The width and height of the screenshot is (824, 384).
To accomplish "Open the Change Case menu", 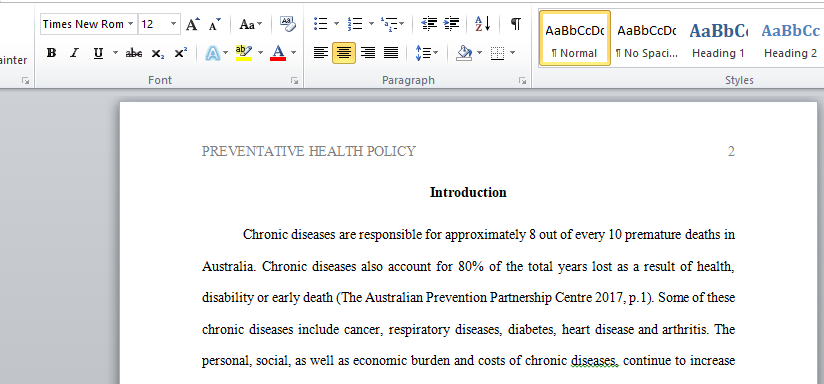I will pyautogui.click(x=251, y=24).
